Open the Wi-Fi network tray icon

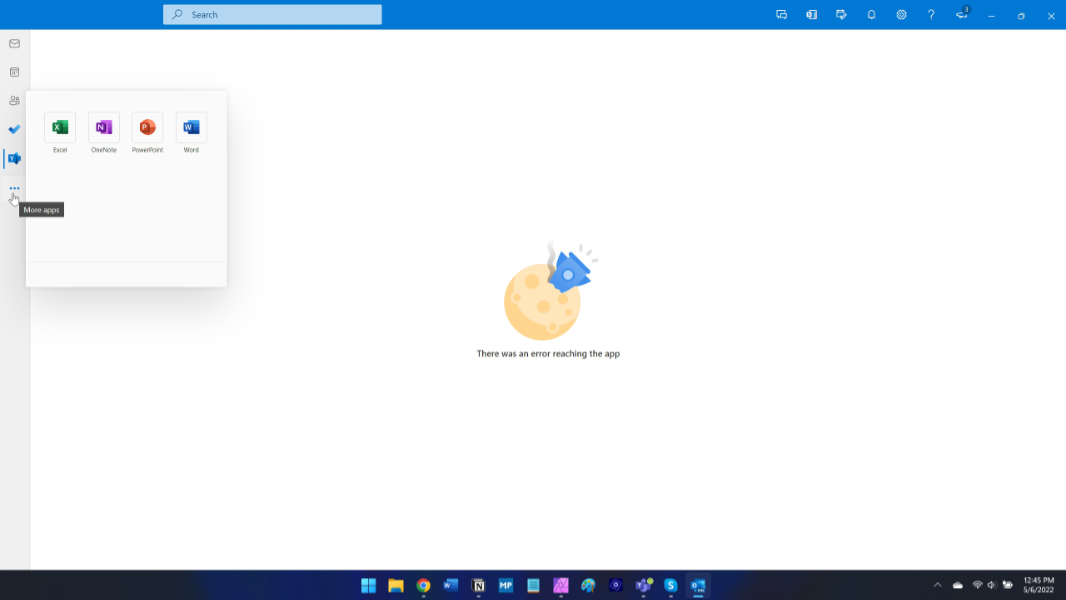pos(978,585)
